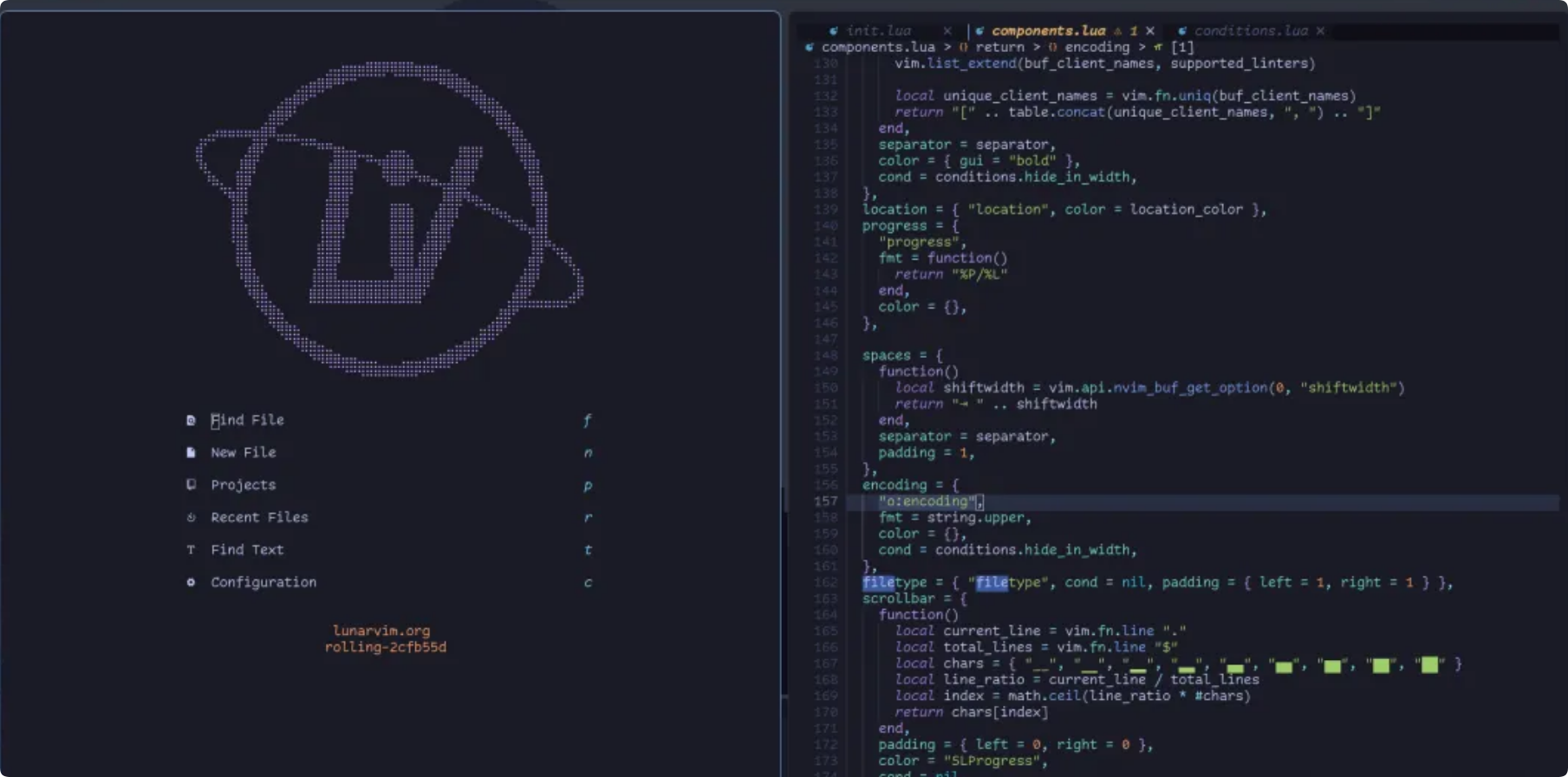Click the Find Text icon

pyautogui.click(x=191, y=550)
